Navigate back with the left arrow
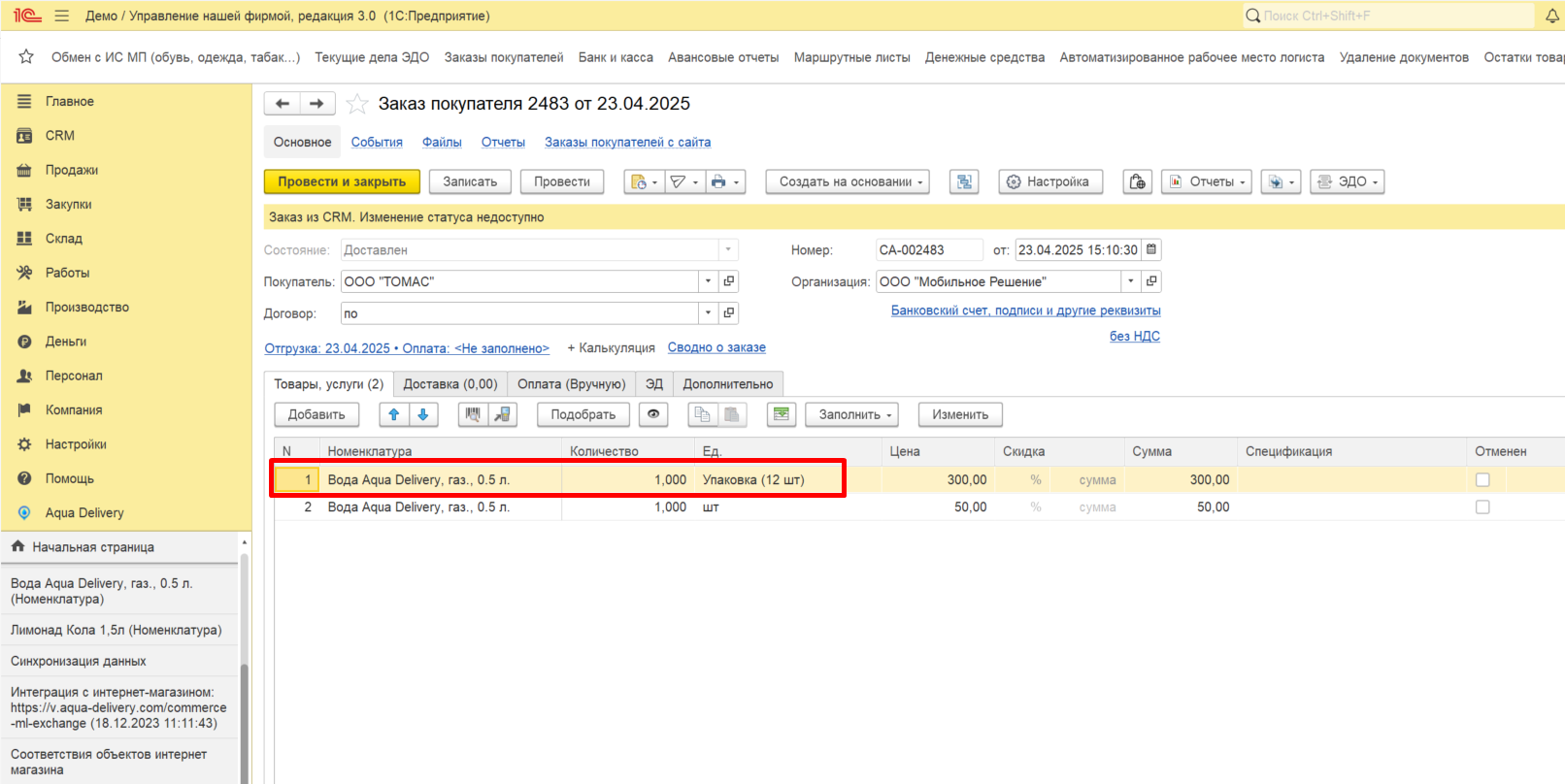Image resolution: width=1565 pixels, height=784 pixels. [x=283, y=104]
